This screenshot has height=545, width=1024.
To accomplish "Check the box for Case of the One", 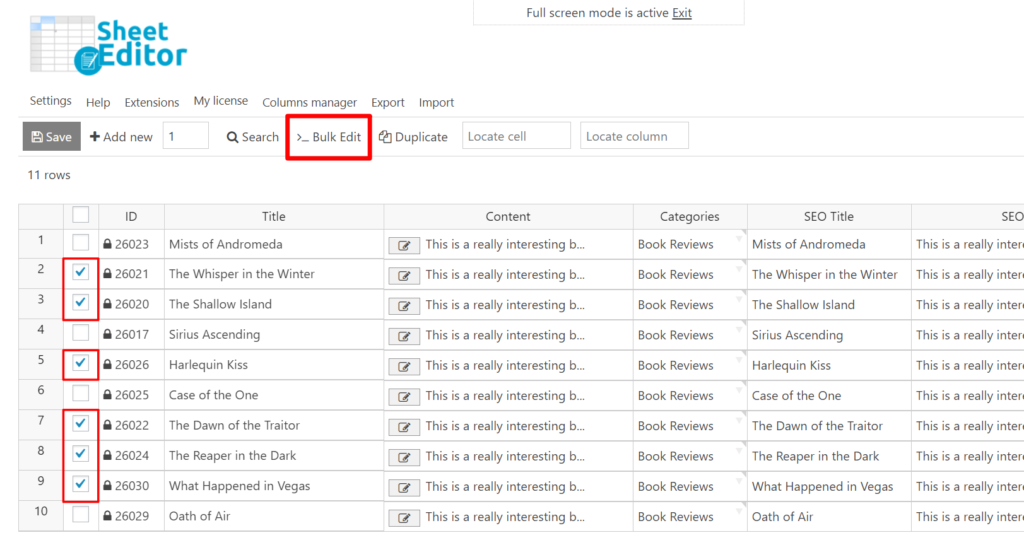I will coord(80,393).
